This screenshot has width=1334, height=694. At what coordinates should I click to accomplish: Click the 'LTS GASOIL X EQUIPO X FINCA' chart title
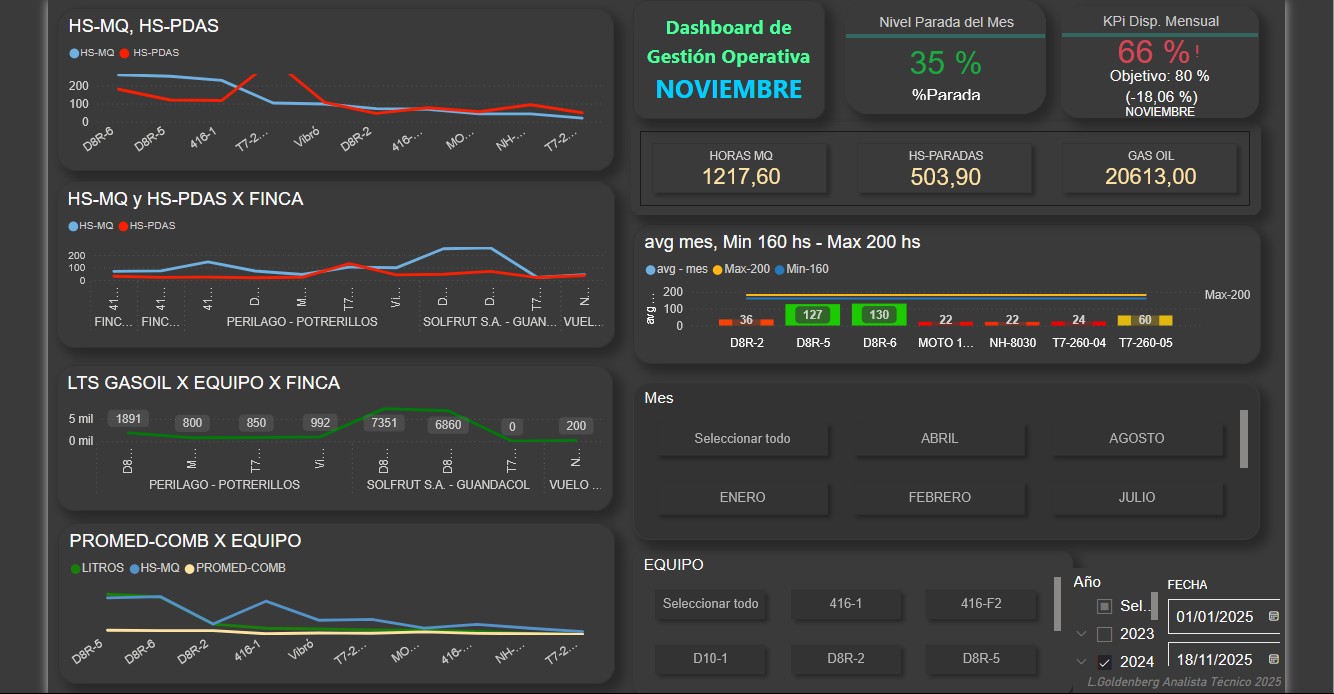point(204,383)
